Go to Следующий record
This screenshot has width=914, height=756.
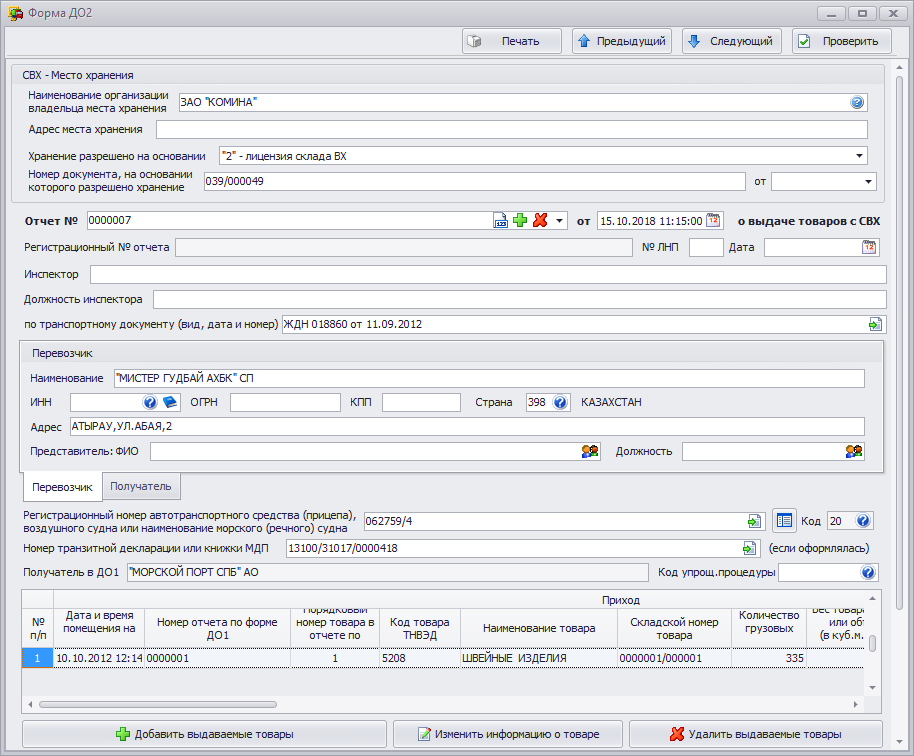coord(732,41)
